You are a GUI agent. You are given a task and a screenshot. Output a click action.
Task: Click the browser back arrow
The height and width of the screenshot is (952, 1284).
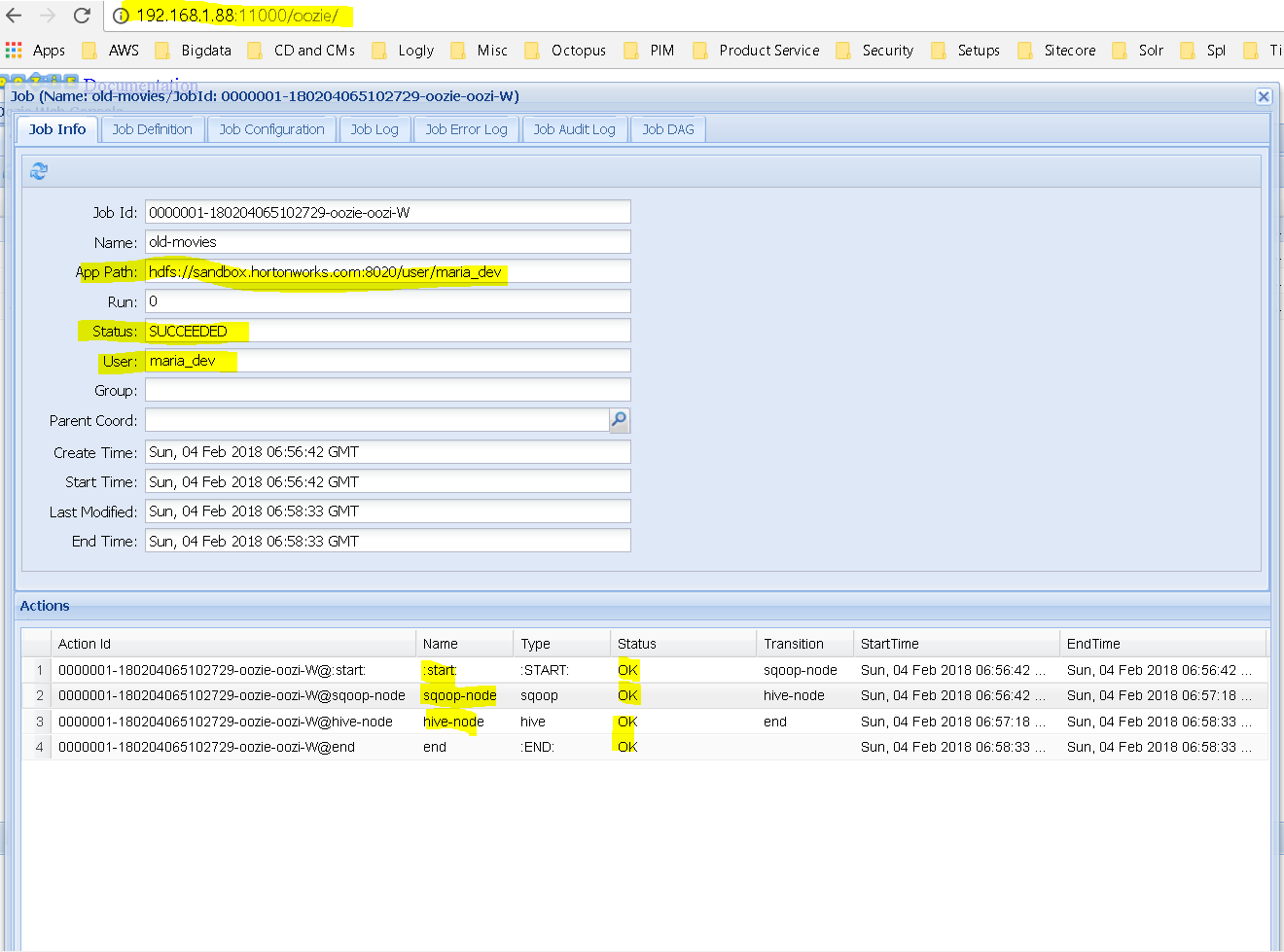14,16
